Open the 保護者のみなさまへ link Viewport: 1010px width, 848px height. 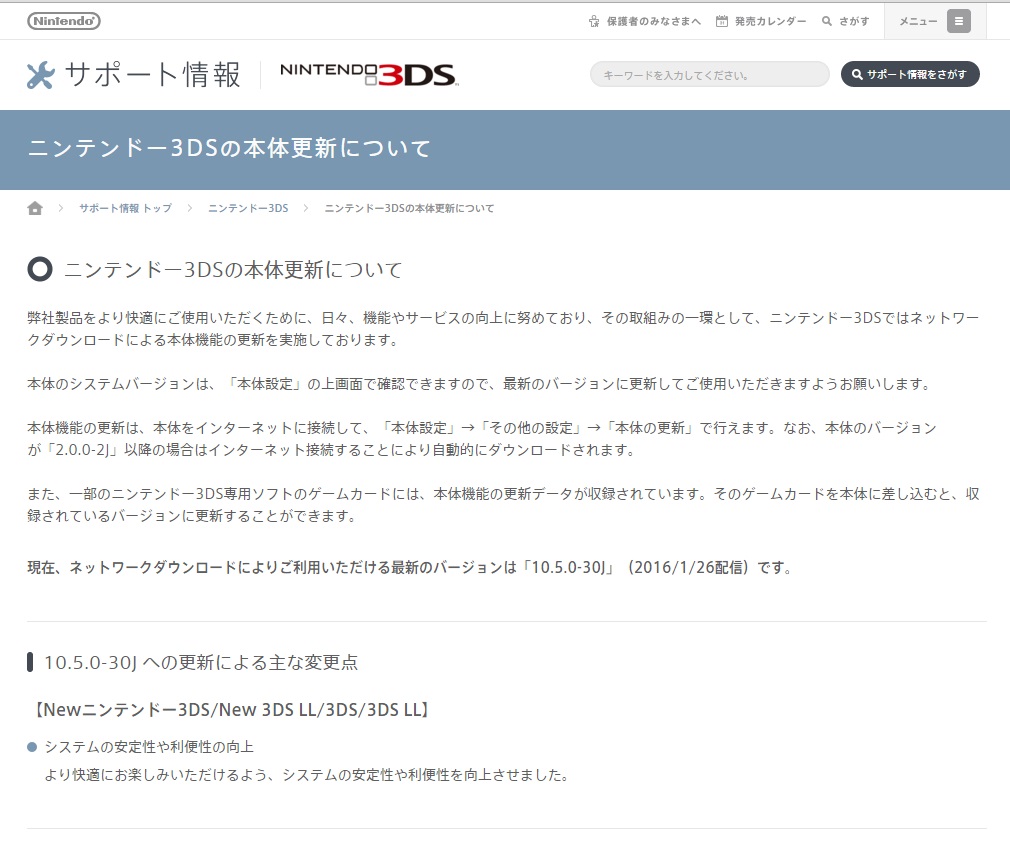tap(653, 21)
